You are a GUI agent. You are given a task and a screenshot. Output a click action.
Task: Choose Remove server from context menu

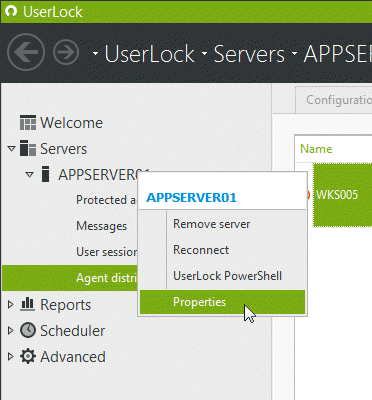pos(222,224)
